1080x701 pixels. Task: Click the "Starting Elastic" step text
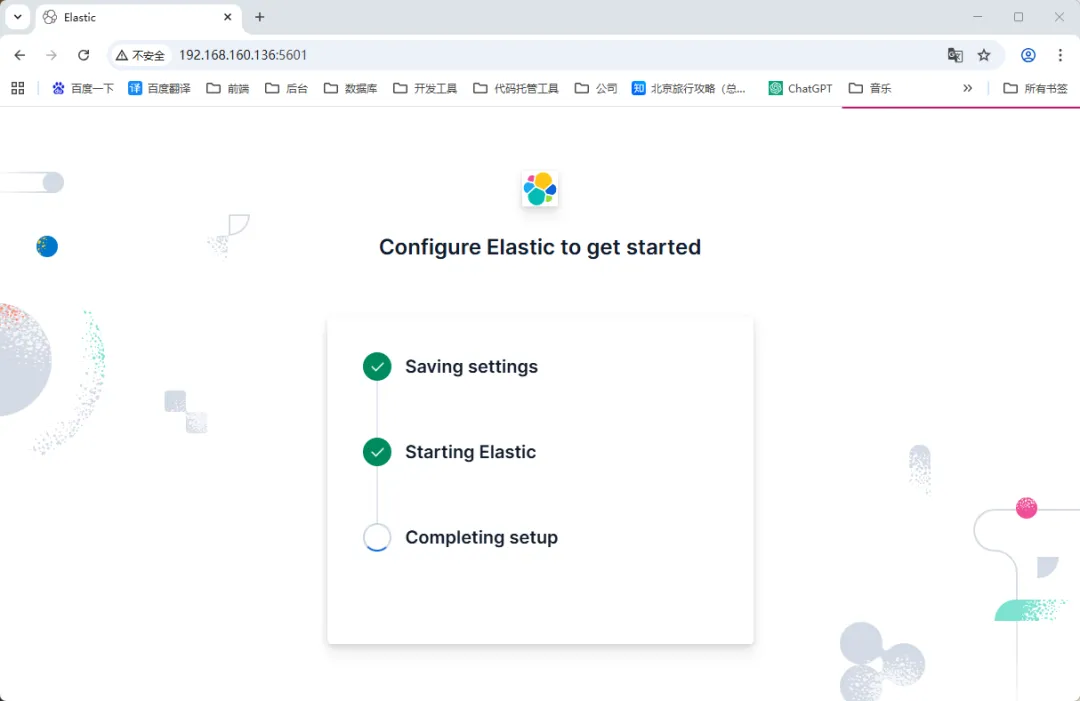[x=470, y=452]
